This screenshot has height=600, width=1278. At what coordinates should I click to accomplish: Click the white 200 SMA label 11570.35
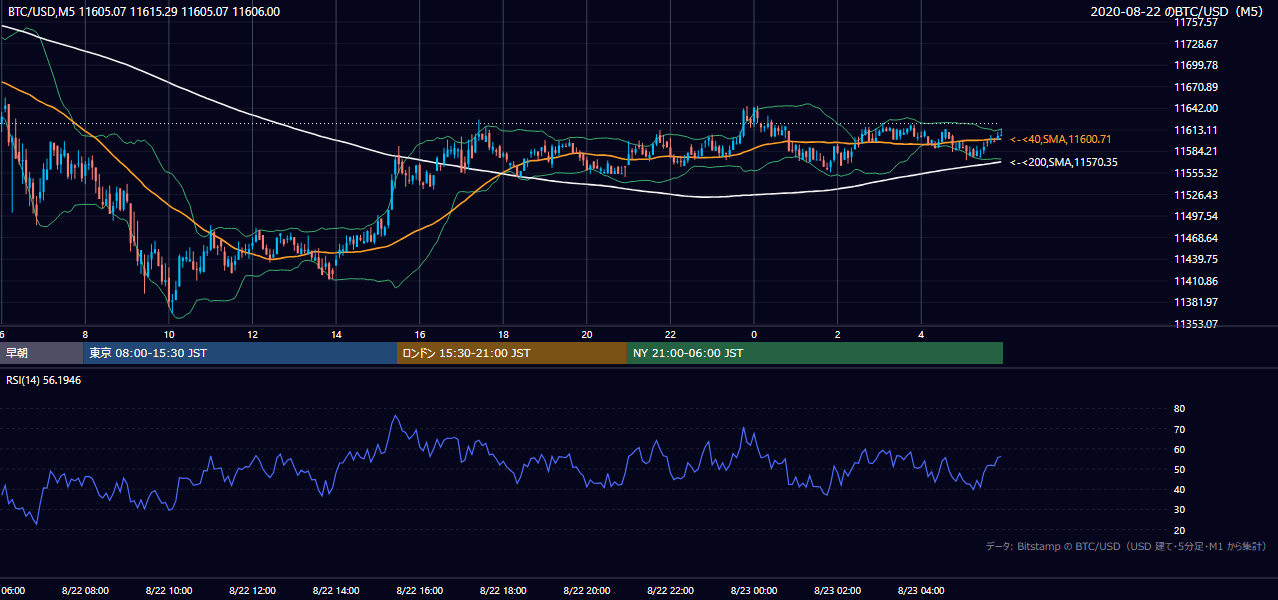[x=1063, y=162]
